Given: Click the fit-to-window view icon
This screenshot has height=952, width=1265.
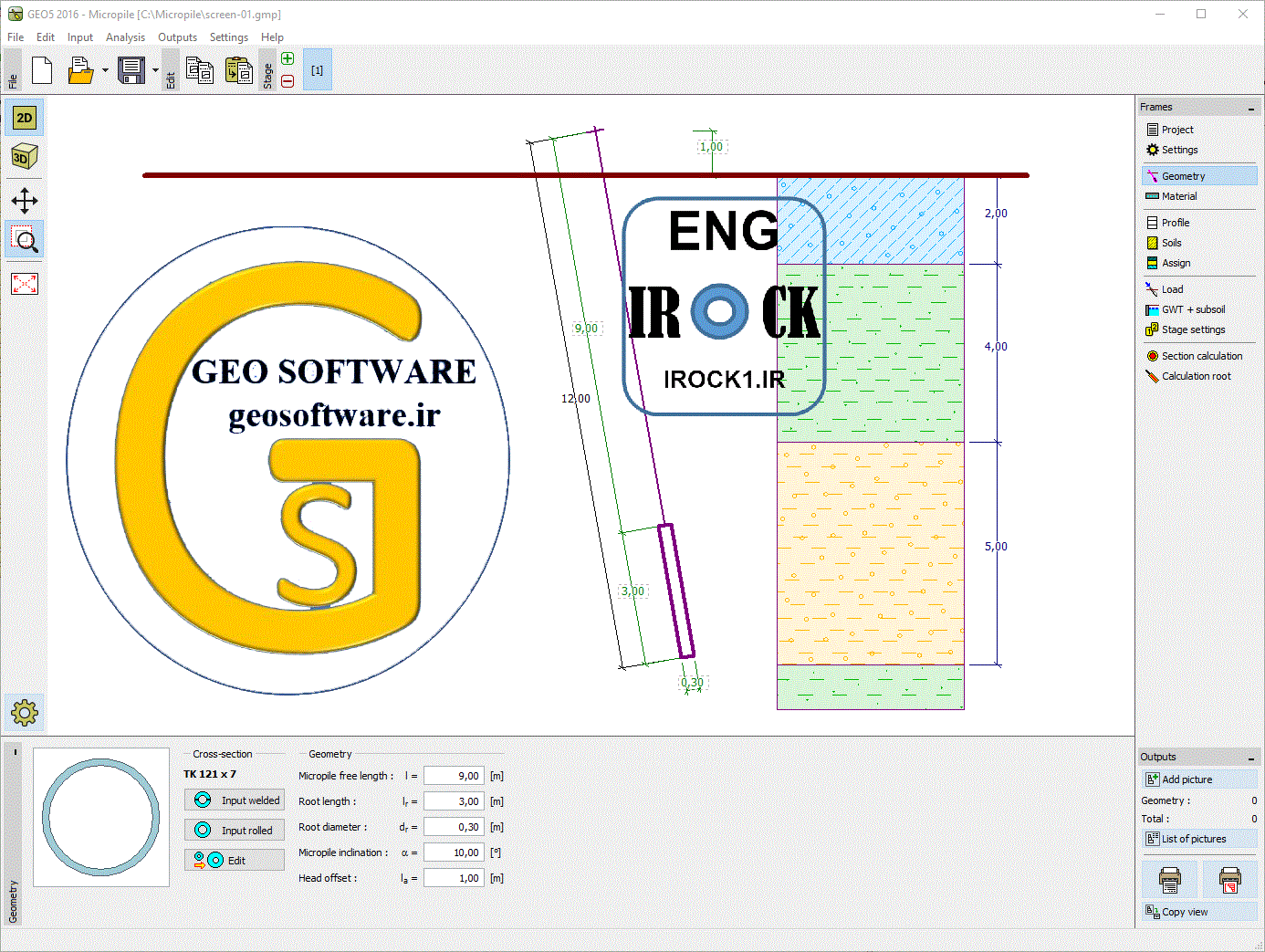Looking at the screenshot, I should pyautogui.click(x=25, y=284).
